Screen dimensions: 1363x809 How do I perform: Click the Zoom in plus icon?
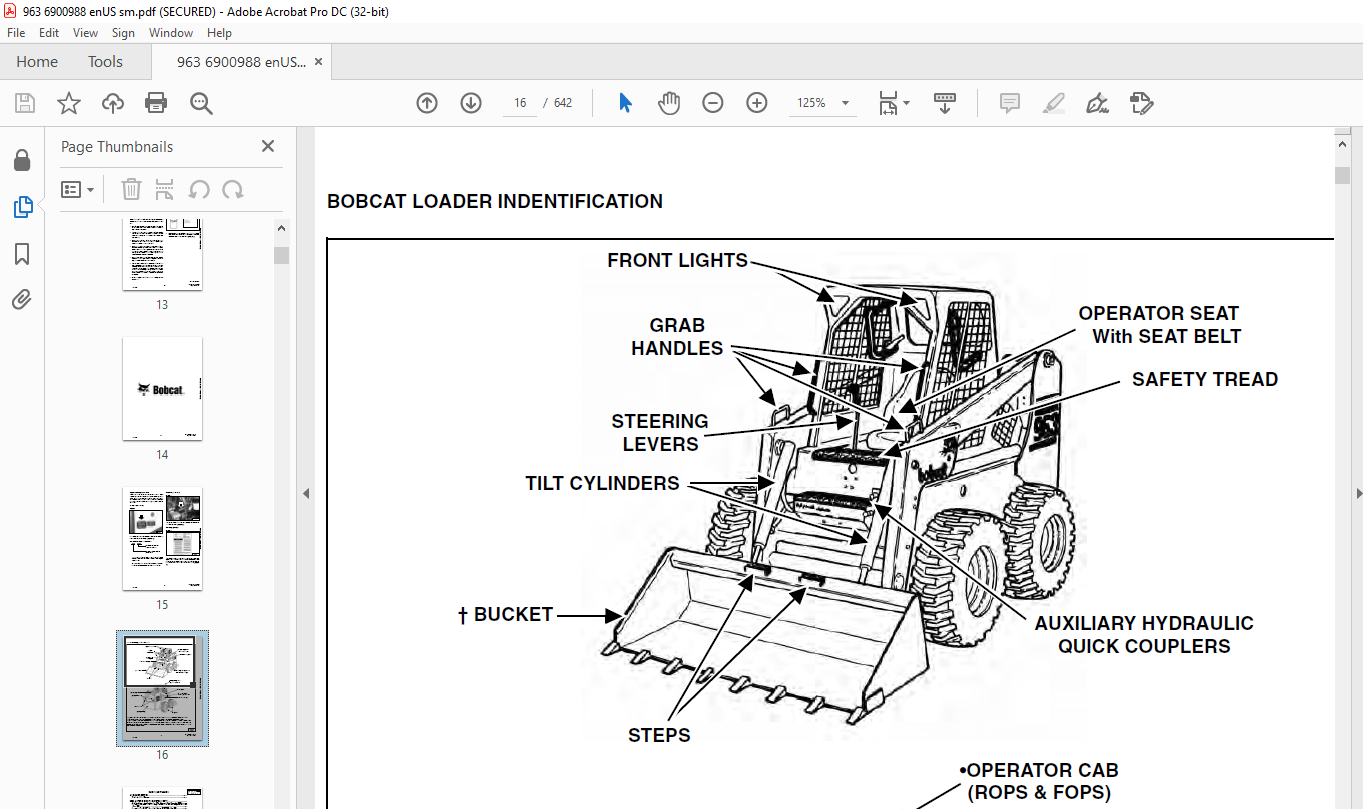(757, 103)
